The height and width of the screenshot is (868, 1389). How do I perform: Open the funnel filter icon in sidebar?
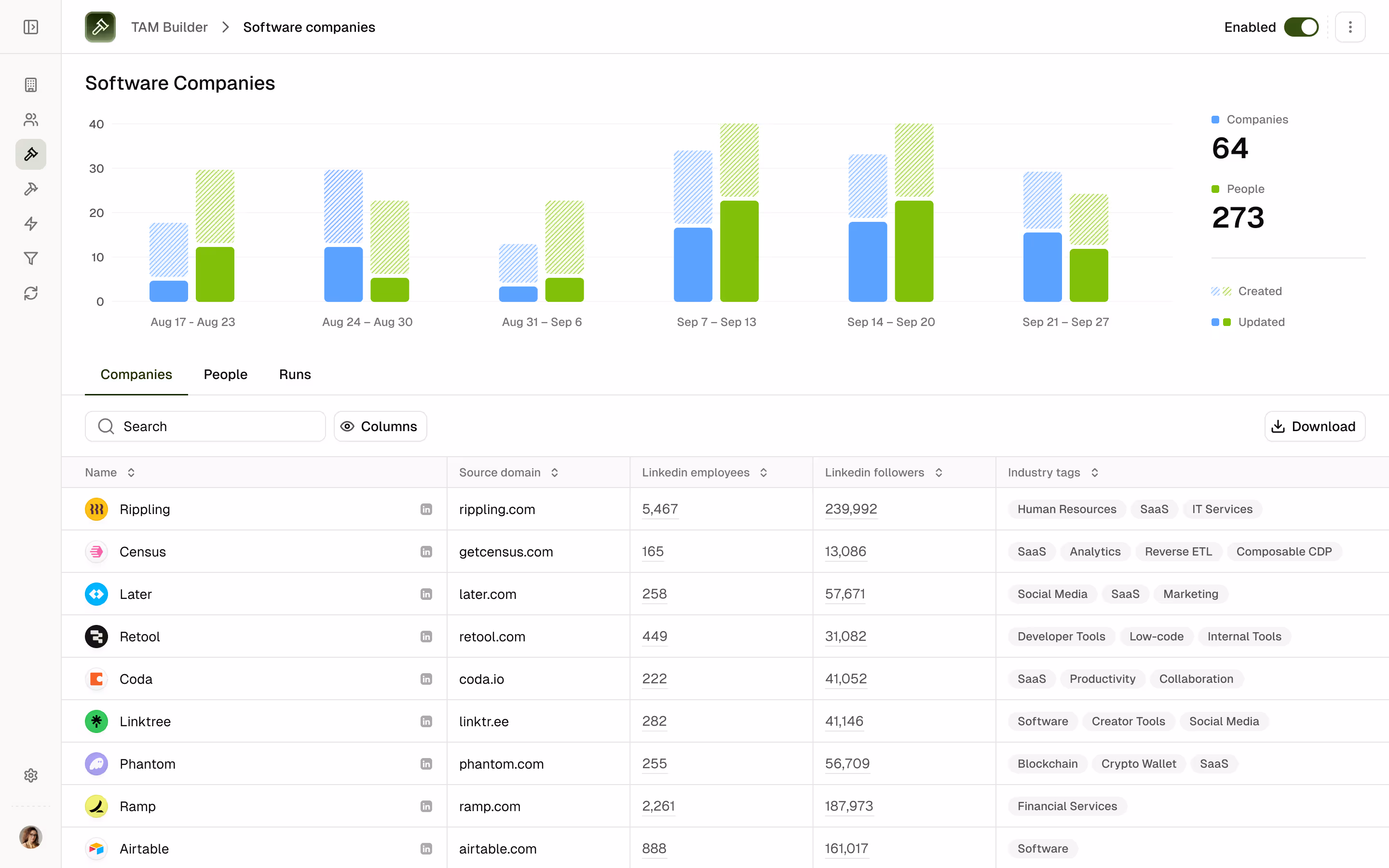click(x=31, y=258)
